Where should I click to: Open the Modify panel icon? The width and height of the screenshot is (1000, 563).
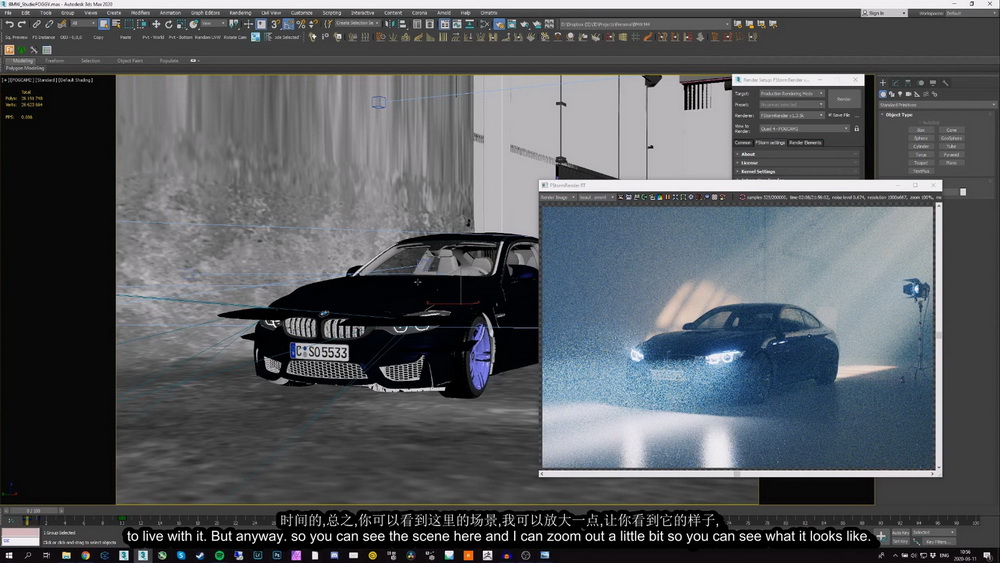point(895,83)
